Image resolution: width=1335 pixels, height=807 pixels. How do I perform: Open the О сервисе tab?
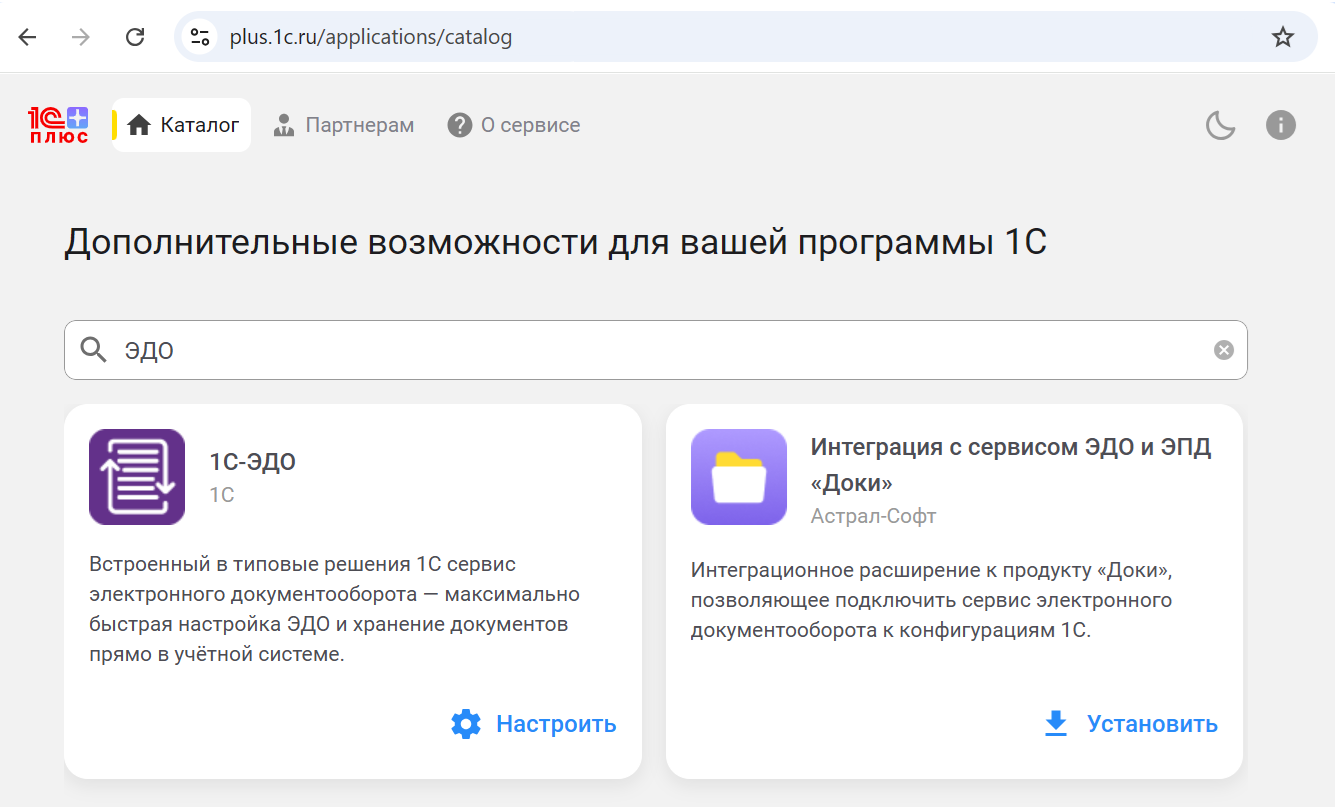[x=514, y=125]
